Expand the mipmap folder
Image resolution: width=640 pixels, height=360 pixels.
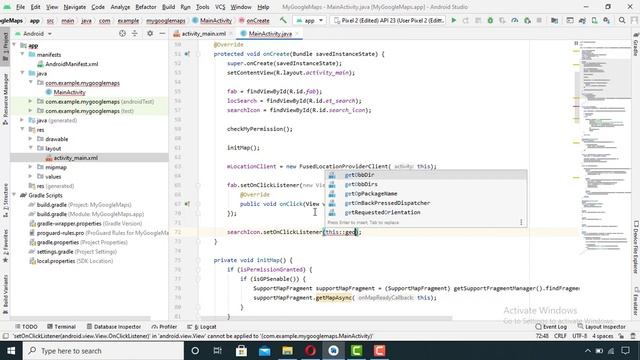(x=31, y=167)
